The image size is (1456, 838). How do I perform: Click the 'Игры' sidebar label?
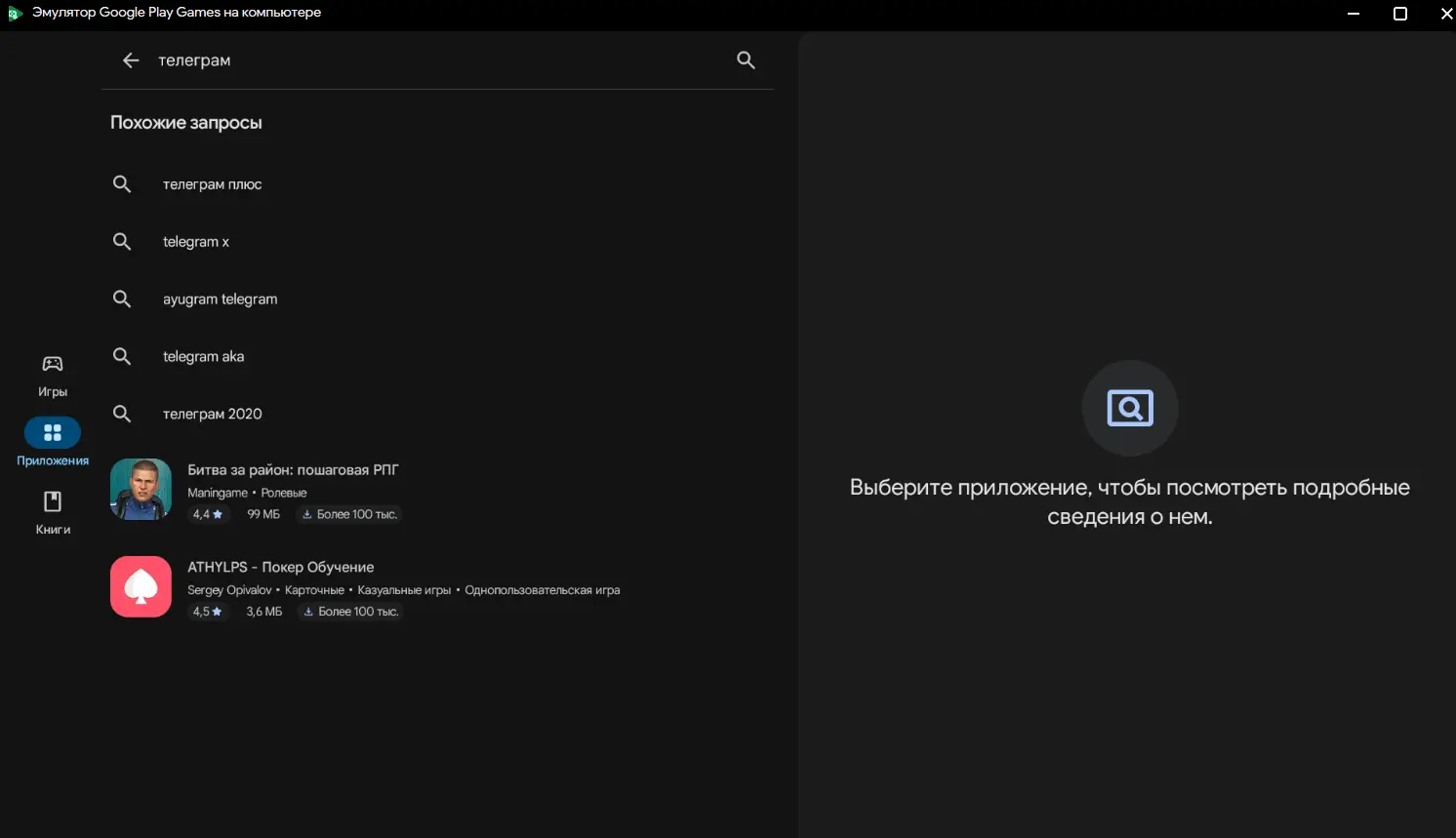pos(53,392)
